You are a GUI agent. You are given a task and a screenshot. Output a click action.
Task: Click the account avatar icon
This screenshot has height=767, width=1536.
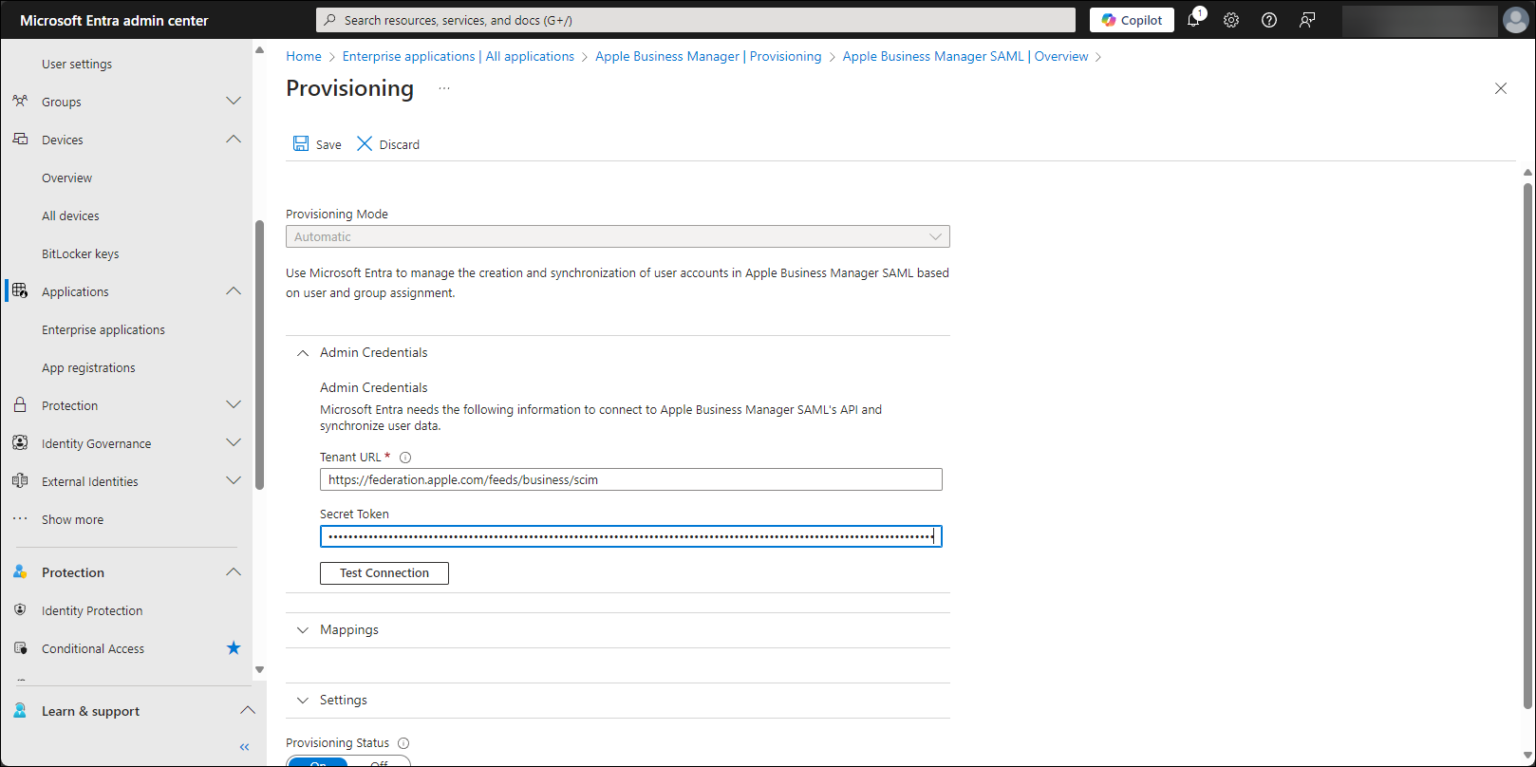pyautogui.click(x=1515, y=19)
